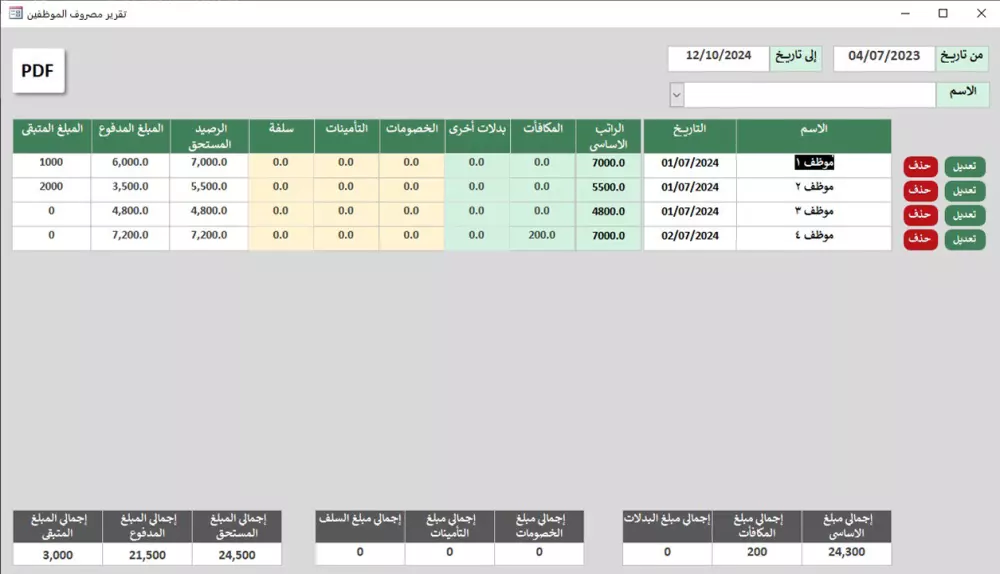Select the name cell موظف ٢
The width and height of the screenshot is (1000, 574).
click(814, 188)
